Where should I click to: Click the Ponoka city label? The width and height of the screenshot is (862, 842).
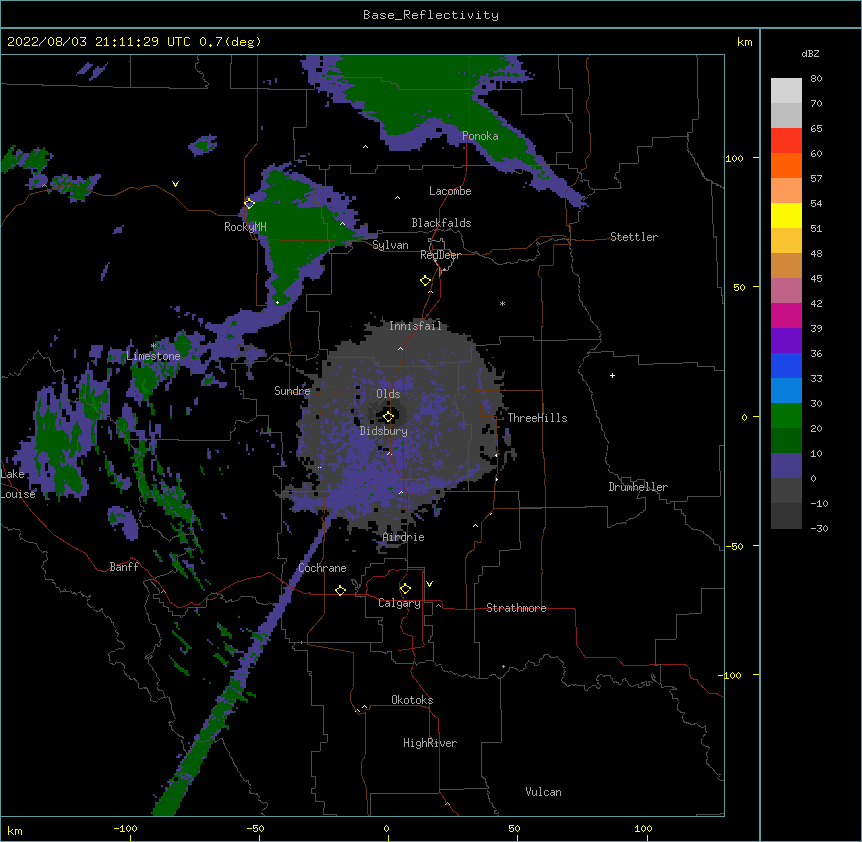click(480, 136)
